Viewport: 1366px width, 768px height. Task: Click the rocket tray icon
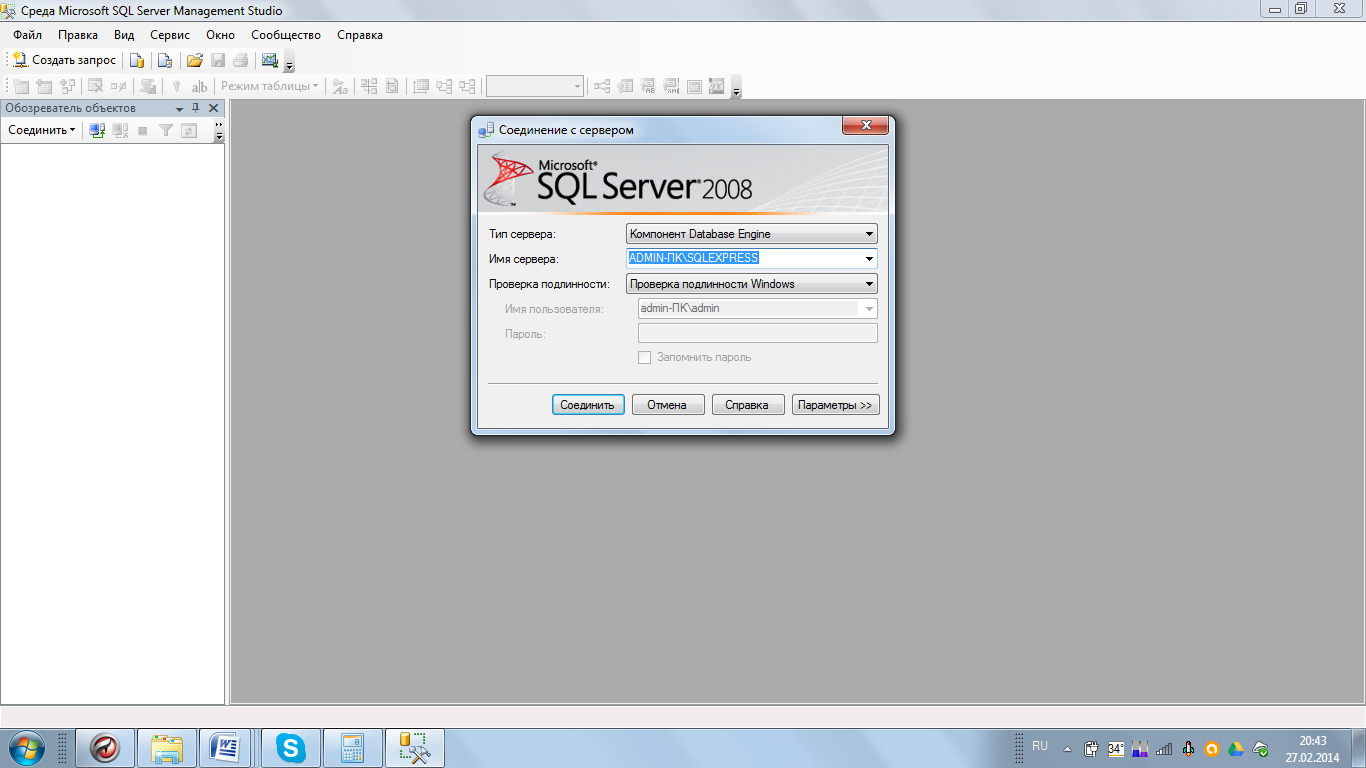click(x=1188, y=748)
